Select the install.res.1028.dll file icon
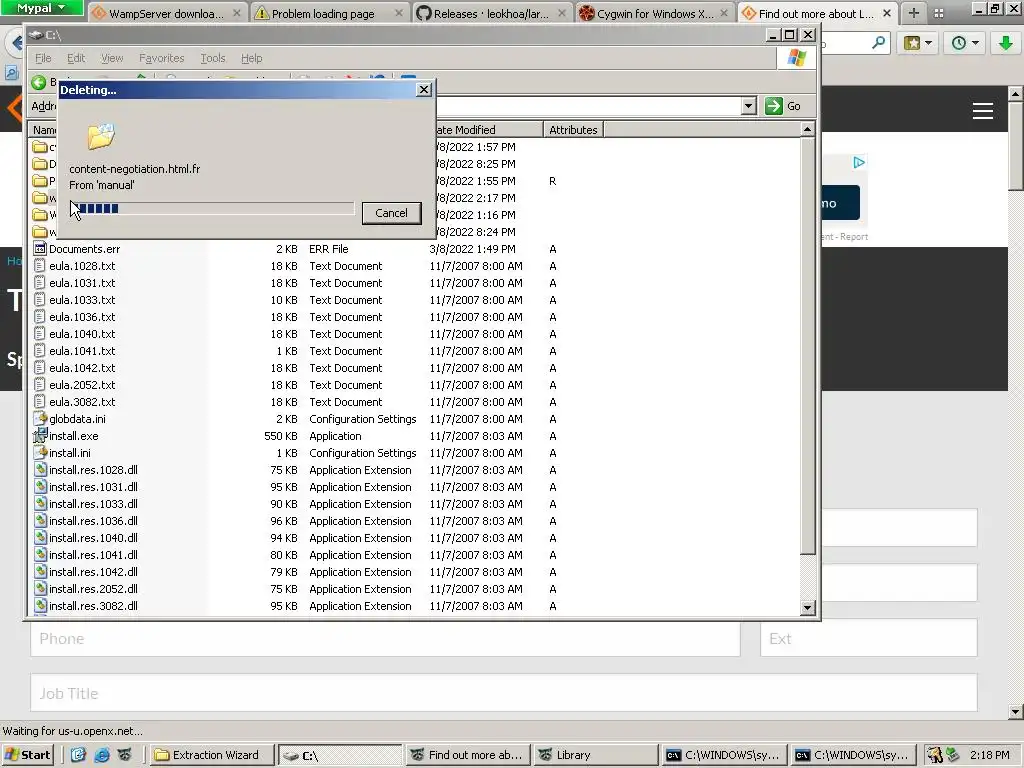 (40, 470)
